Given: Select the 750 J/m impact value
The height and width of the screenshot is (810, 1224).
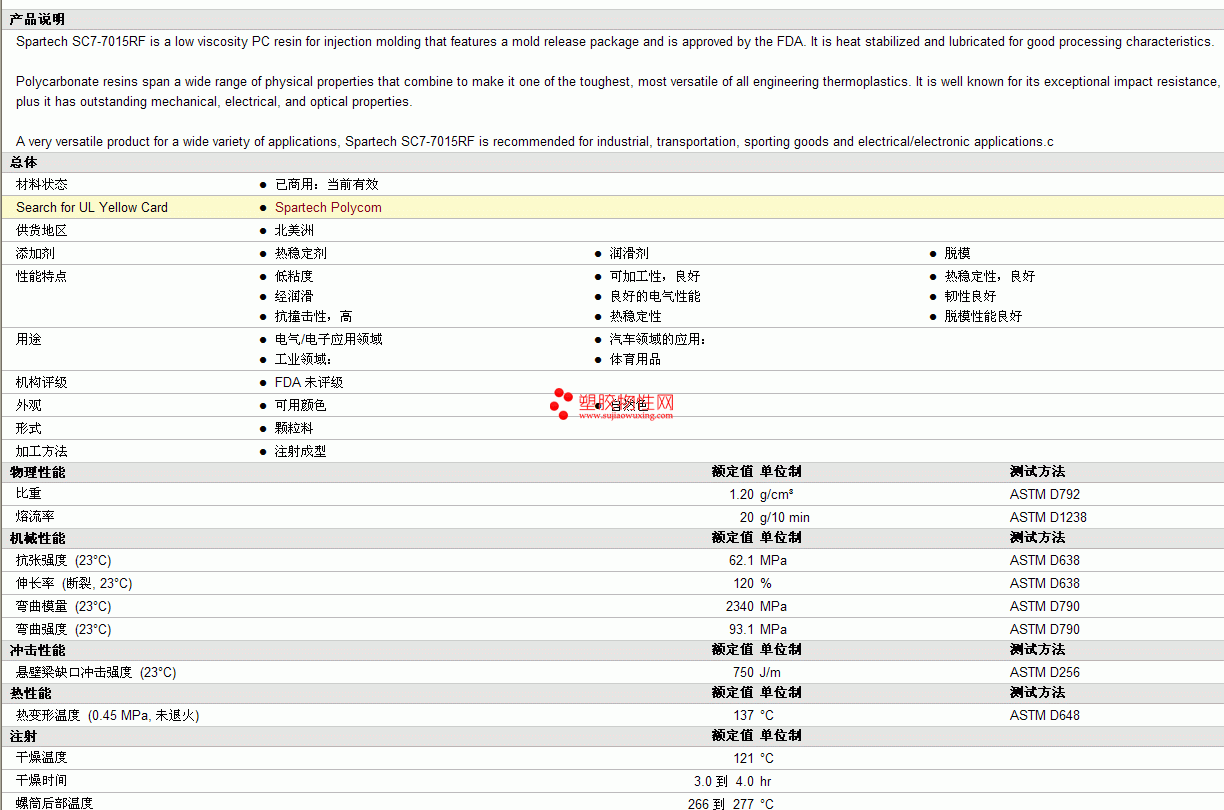Looking at the screenshot, I should (x=756, y=672).
